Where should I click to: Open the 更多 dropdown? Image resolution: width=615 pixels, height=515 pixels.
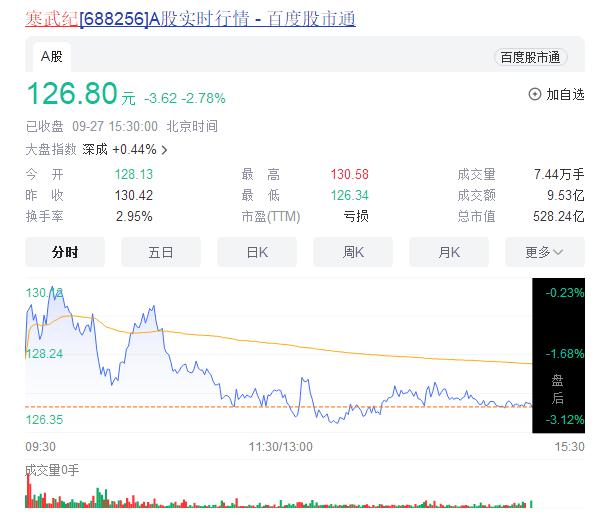(545, 252)
